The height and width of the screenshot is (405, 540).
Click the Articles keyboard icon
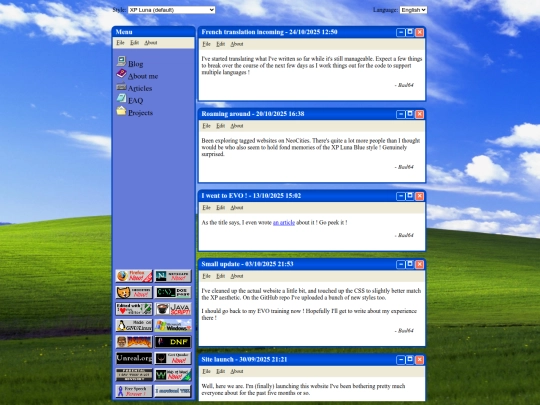[121, 86]
